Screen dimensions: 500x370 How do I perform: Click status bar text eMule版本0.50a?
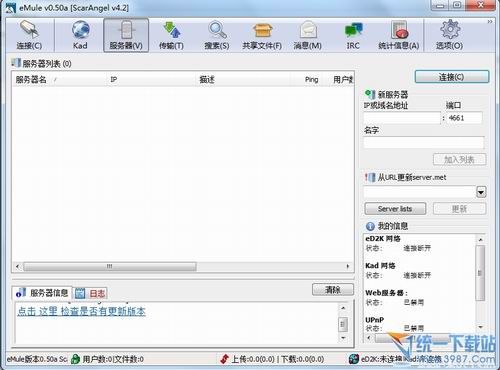37,359
